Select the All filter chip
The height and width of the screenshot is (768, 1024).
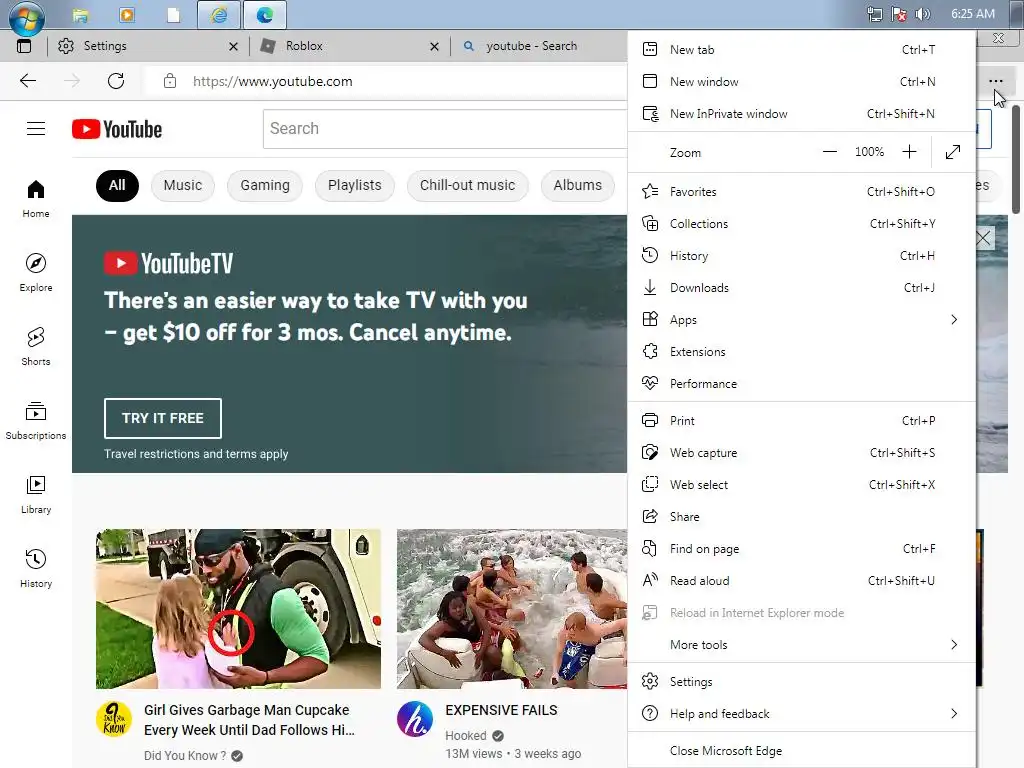[x=117, y=185]
